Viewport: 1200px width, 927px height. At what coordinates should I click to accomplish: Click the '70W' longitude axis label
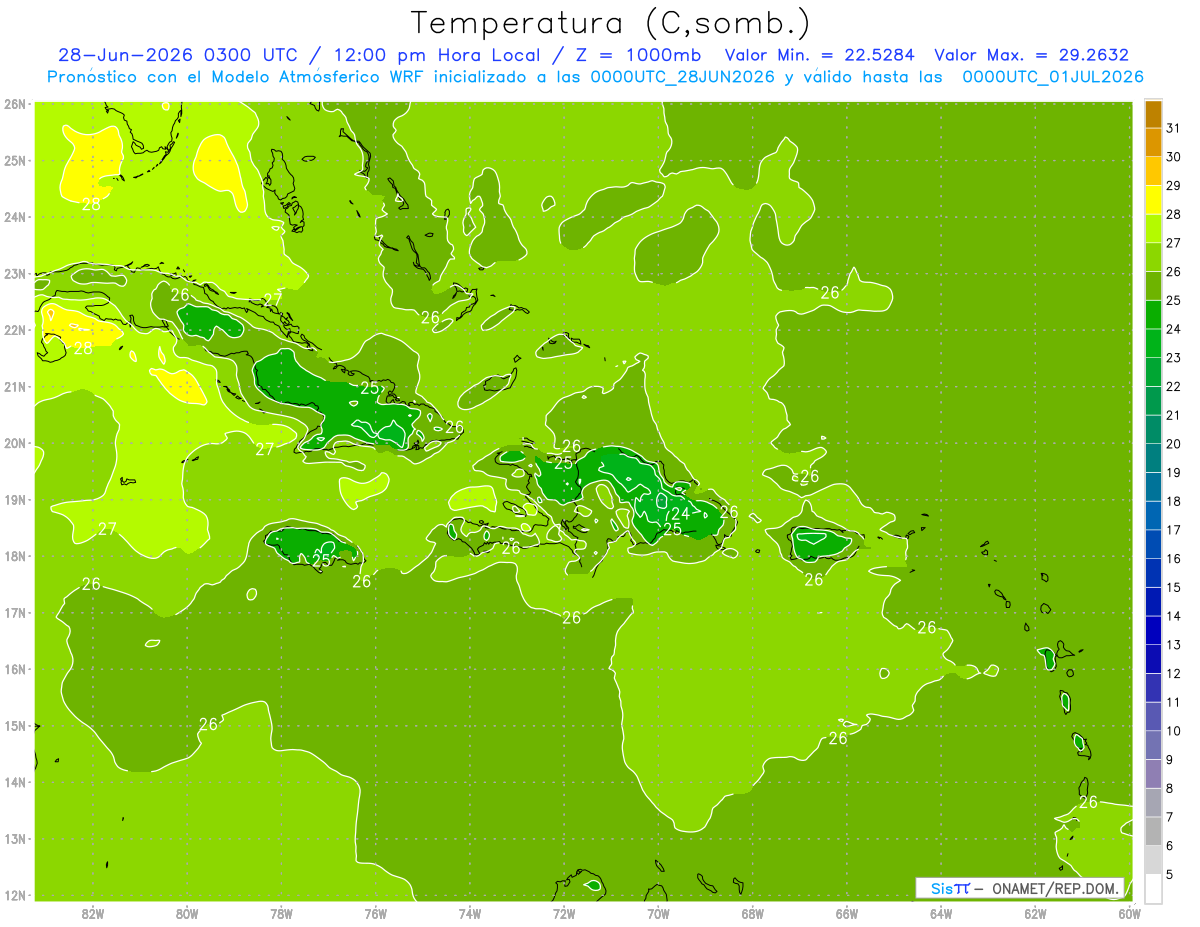(x=658, y=913)
